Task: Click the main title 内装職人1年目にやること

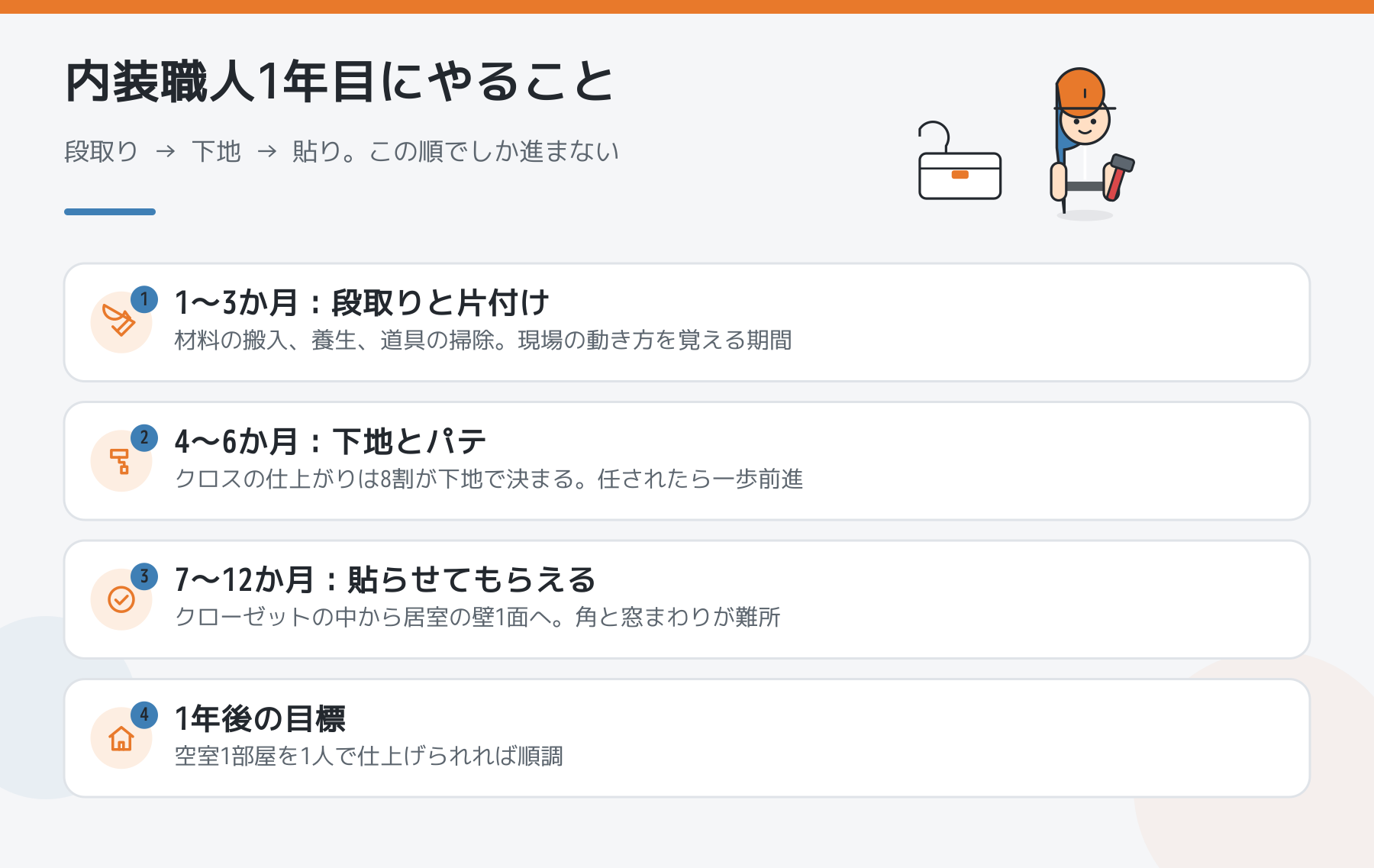Action: tap(340, 82)
